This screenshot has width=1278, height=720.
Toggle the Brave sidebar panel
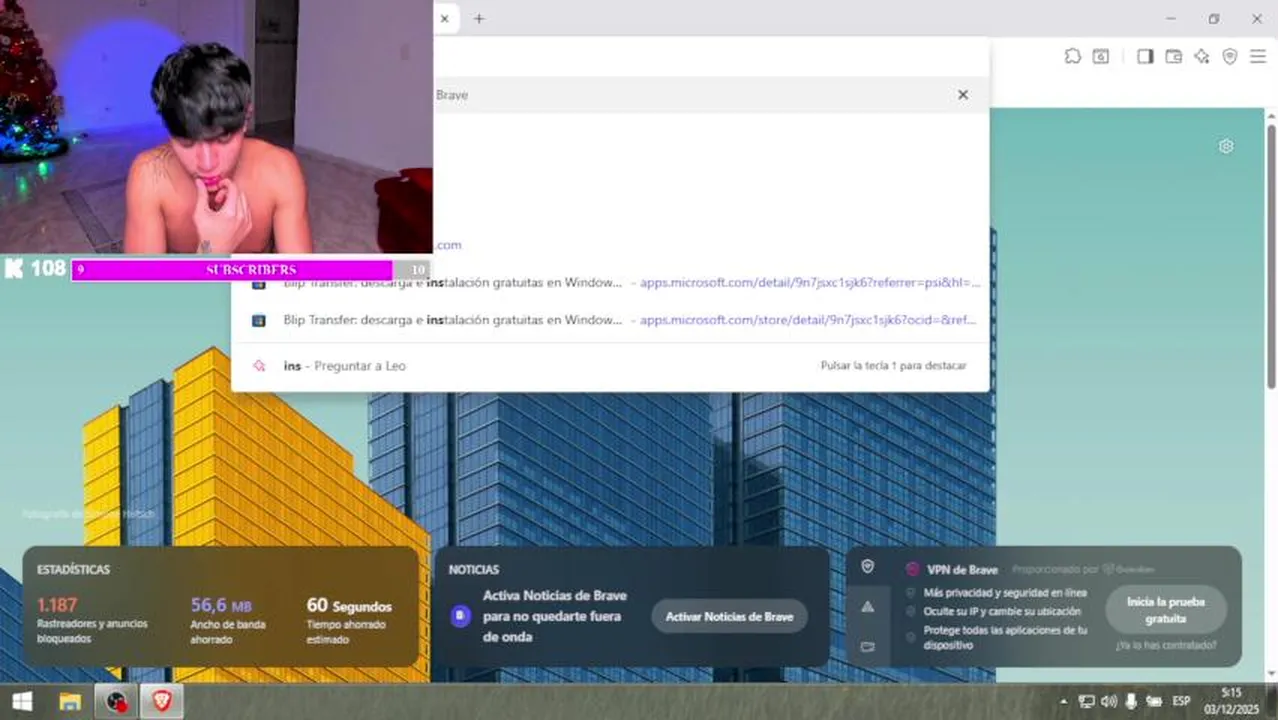1145,57
